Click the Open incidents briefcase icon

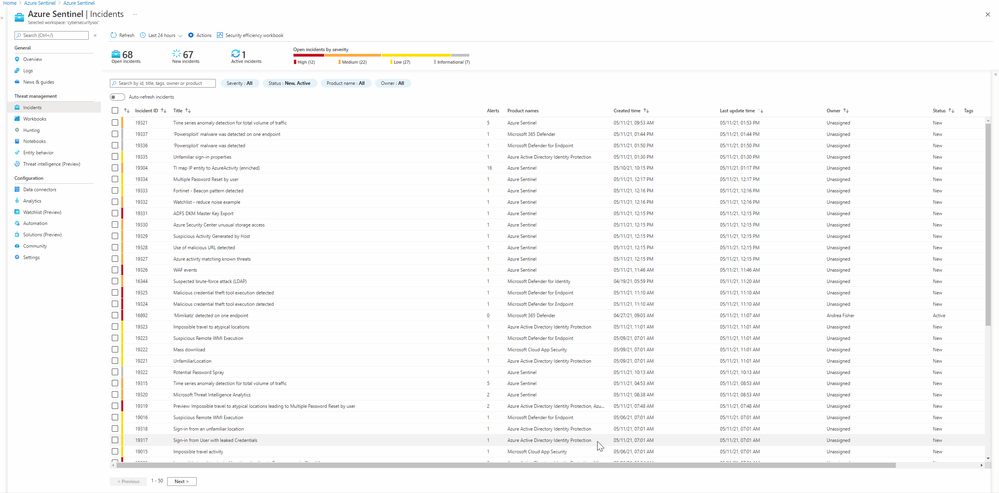[x=116, y=54]
